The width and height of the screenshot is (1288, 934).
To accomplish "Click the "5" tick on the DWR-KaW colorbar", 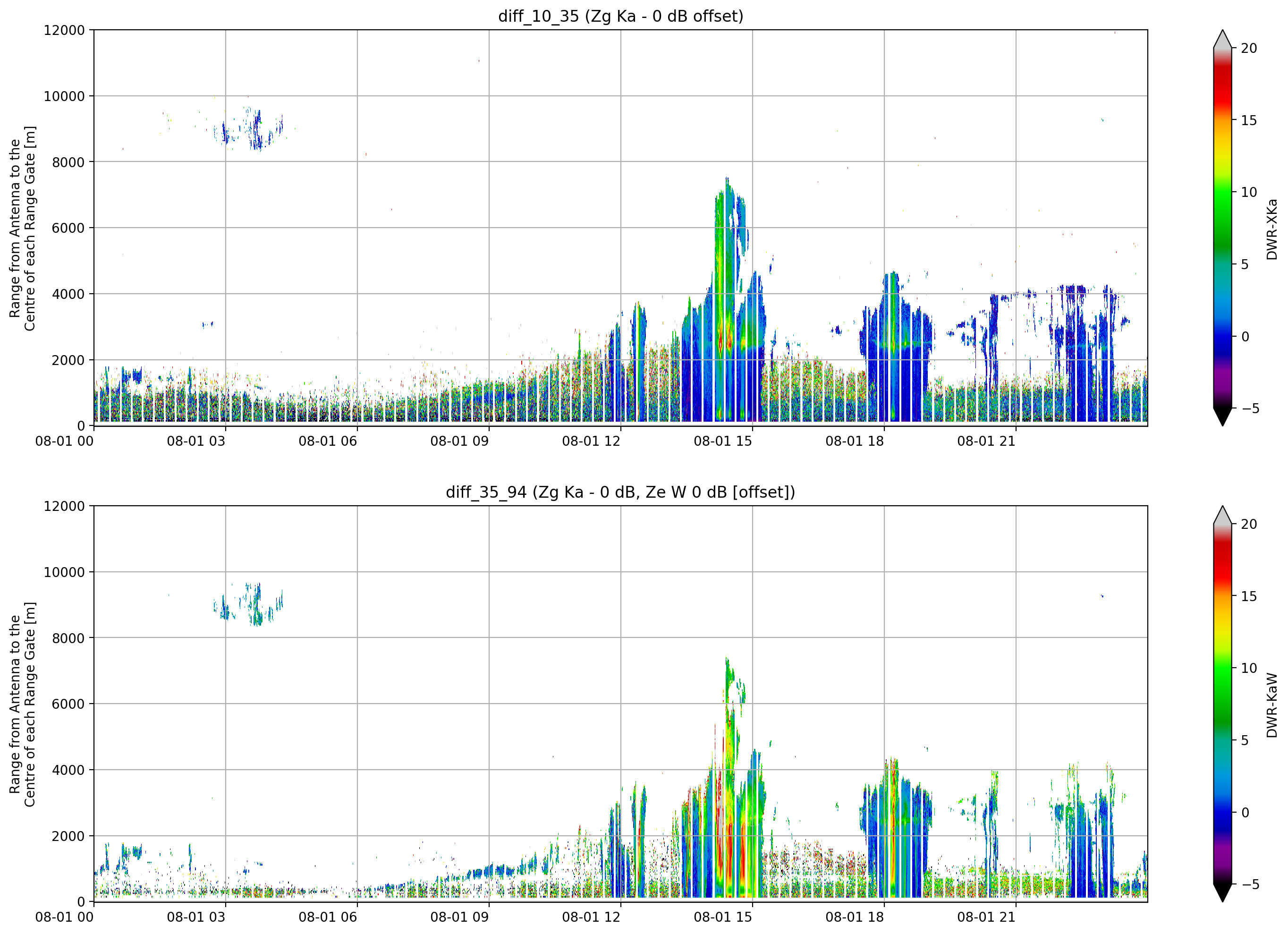I will (x=1245, y=740).
